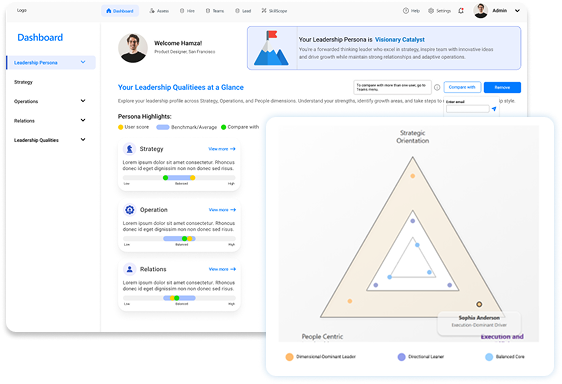Click the purple dot at top of middle triangle
The image size is (562, 384).
(413, 221)
